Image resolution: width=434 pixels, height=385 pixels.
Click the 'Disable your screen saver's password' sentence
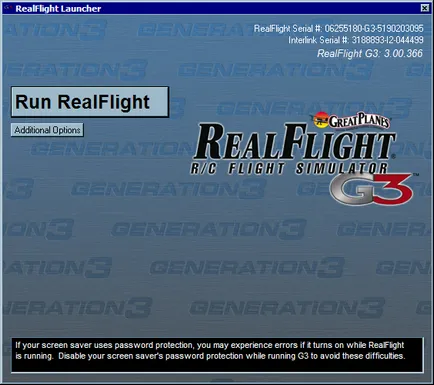coord(232,356)
